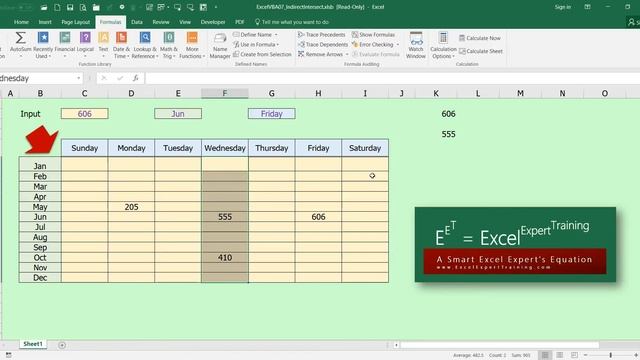Click the Share person icon

631,22
